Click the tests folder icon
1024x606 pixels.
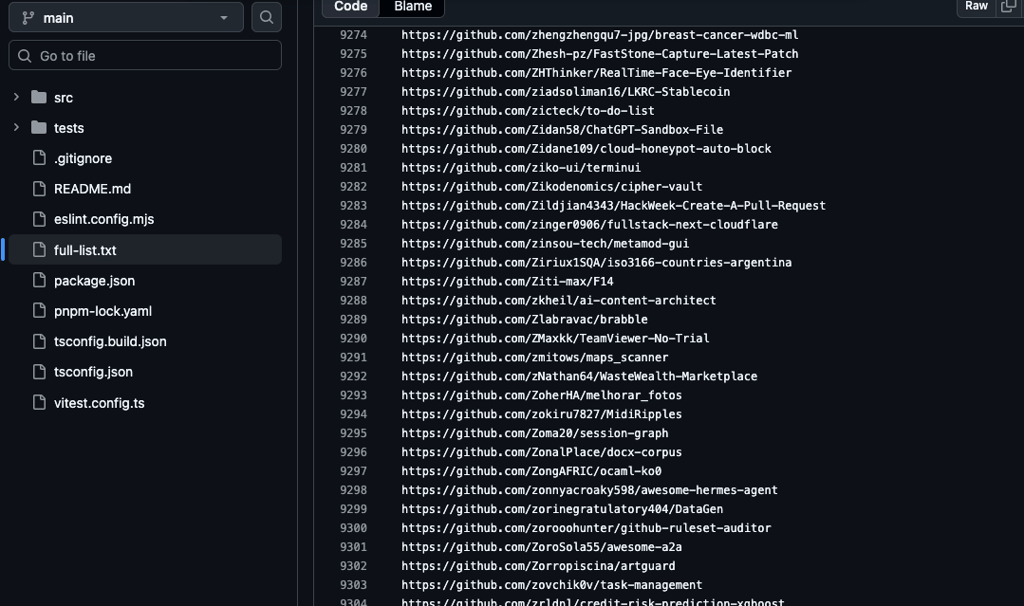(39, 127)
